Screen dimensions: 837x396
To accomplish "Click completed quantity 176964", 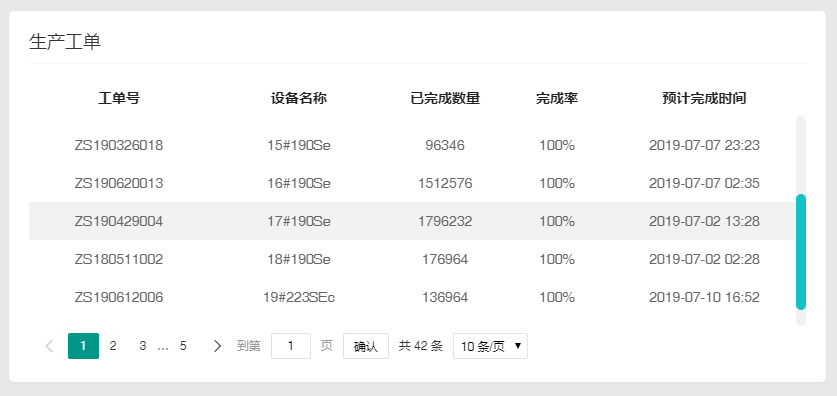I will (x=445, y=259).
